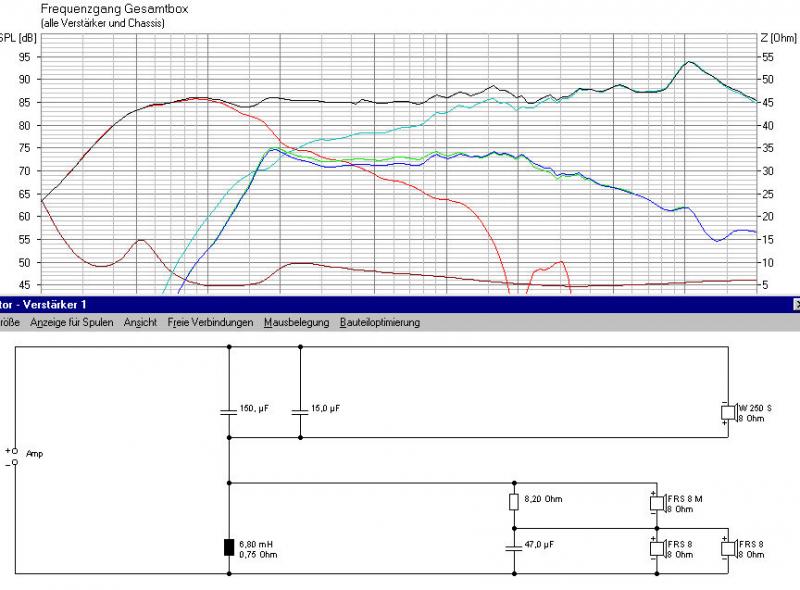Open the Freie Verbindungen menu
The height and width of the screenshot is (590, 800).
click(210, 323)
